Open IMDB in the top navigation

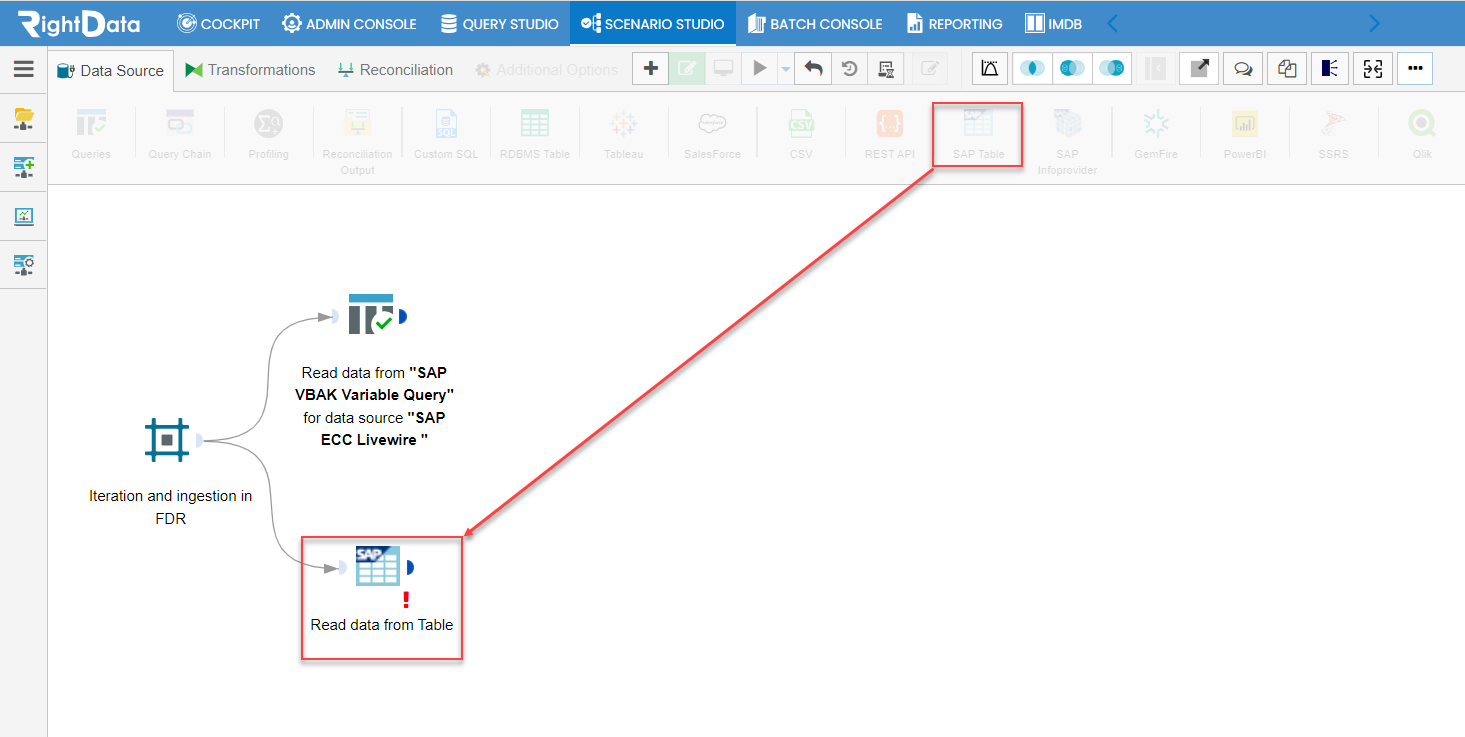tap(1054, 23)
